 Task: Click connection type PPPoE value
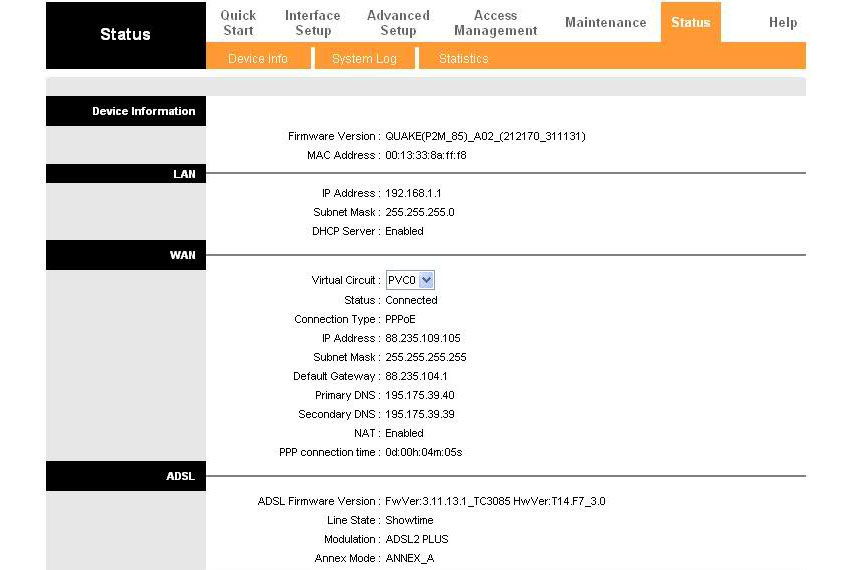[400, 319]
